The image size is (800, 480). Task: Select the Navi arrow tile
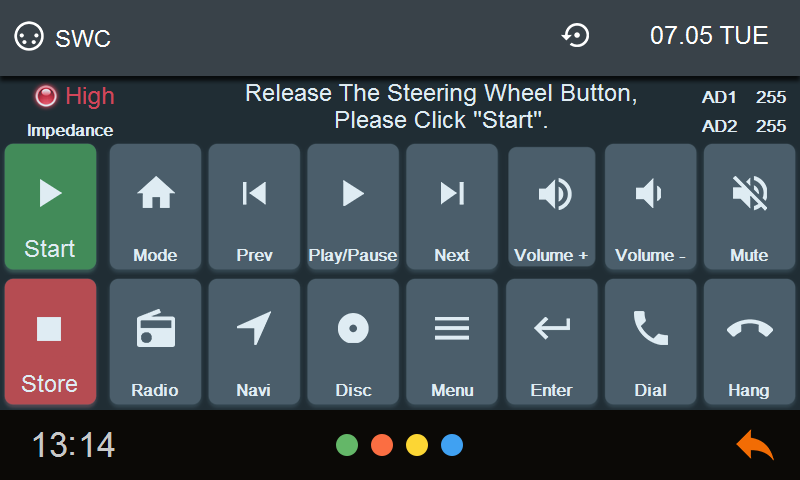pyautogui.click(x=254, y=341)
